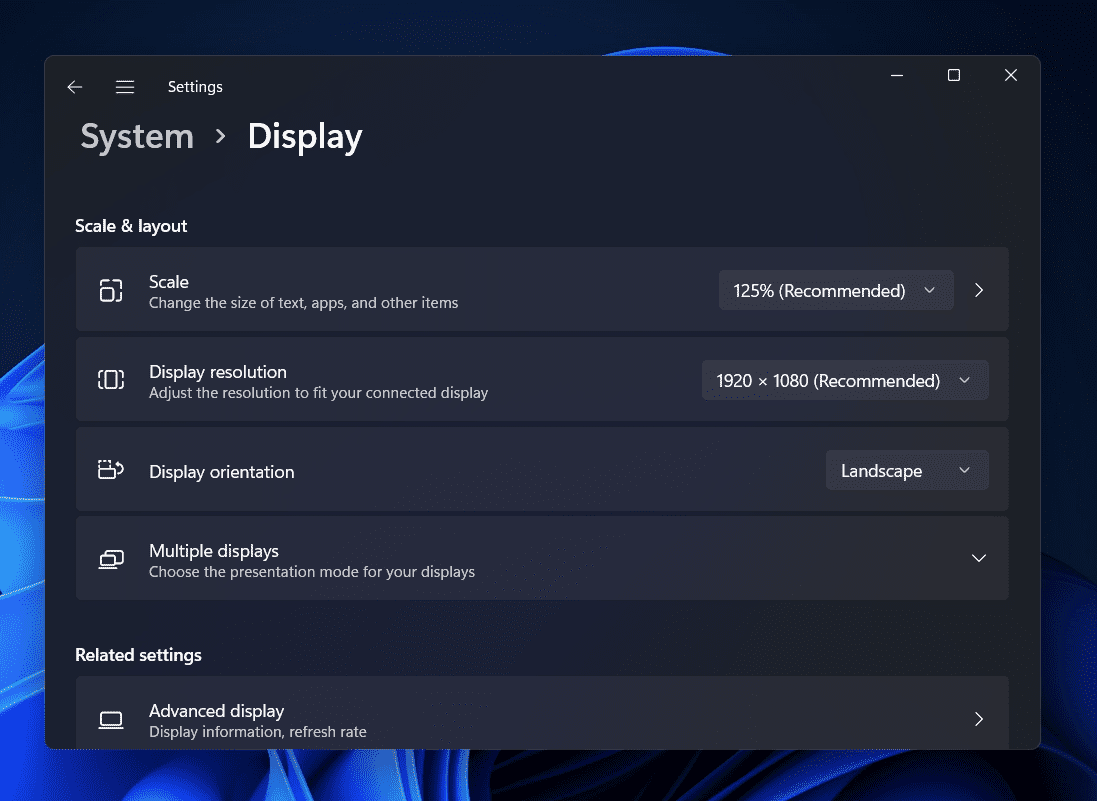Open the Display orientation dropdown
The image size is (1097, 801).
(x=906, y=470)
